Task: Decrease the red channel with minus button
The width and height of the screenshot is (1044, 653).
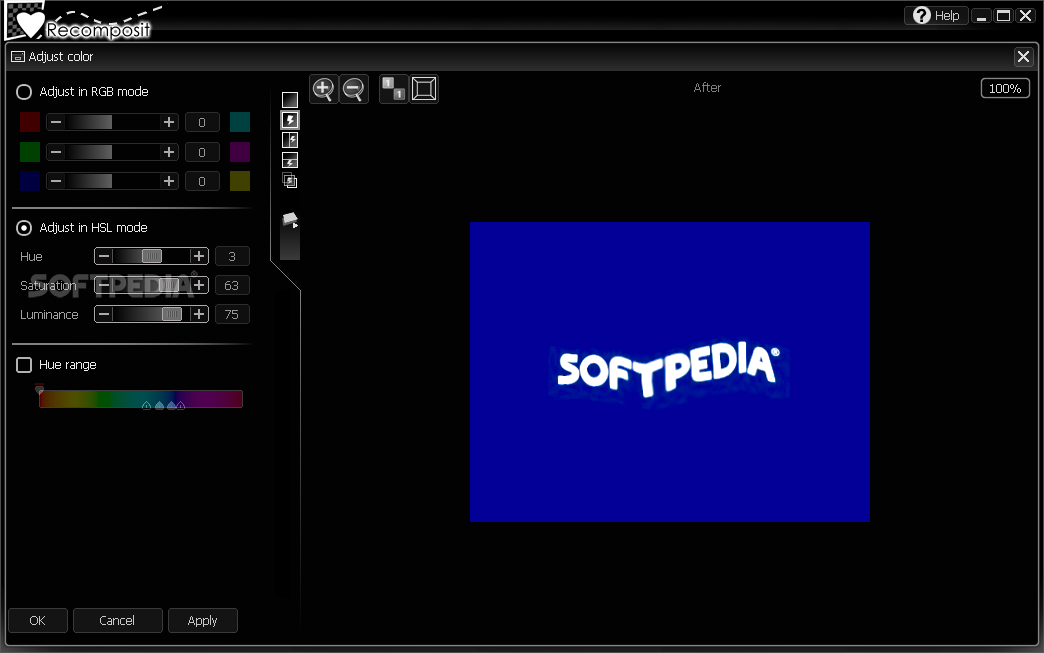Action: point(56,122)
